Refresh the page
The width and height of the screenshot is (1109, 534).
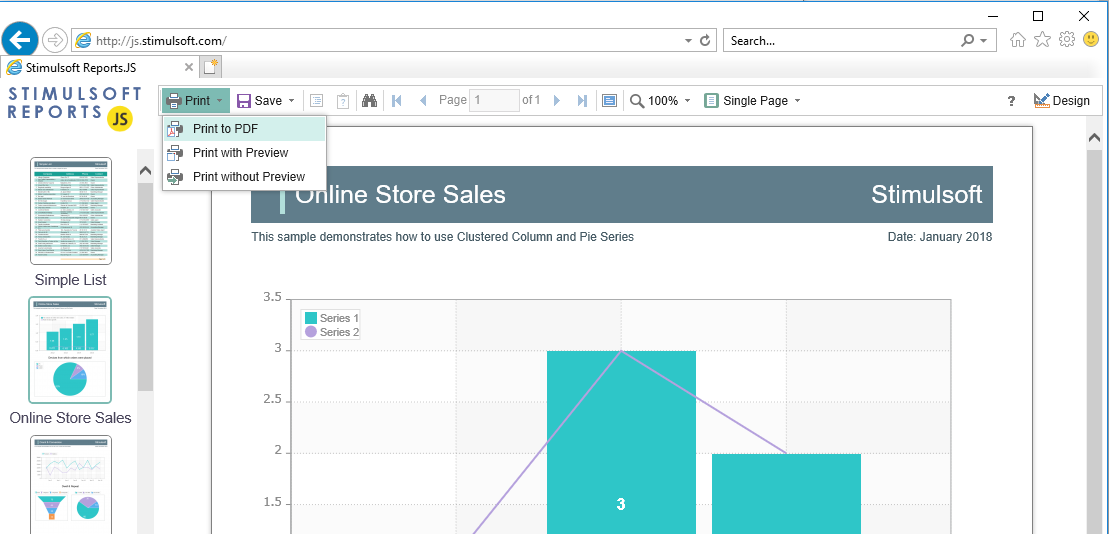705,41
